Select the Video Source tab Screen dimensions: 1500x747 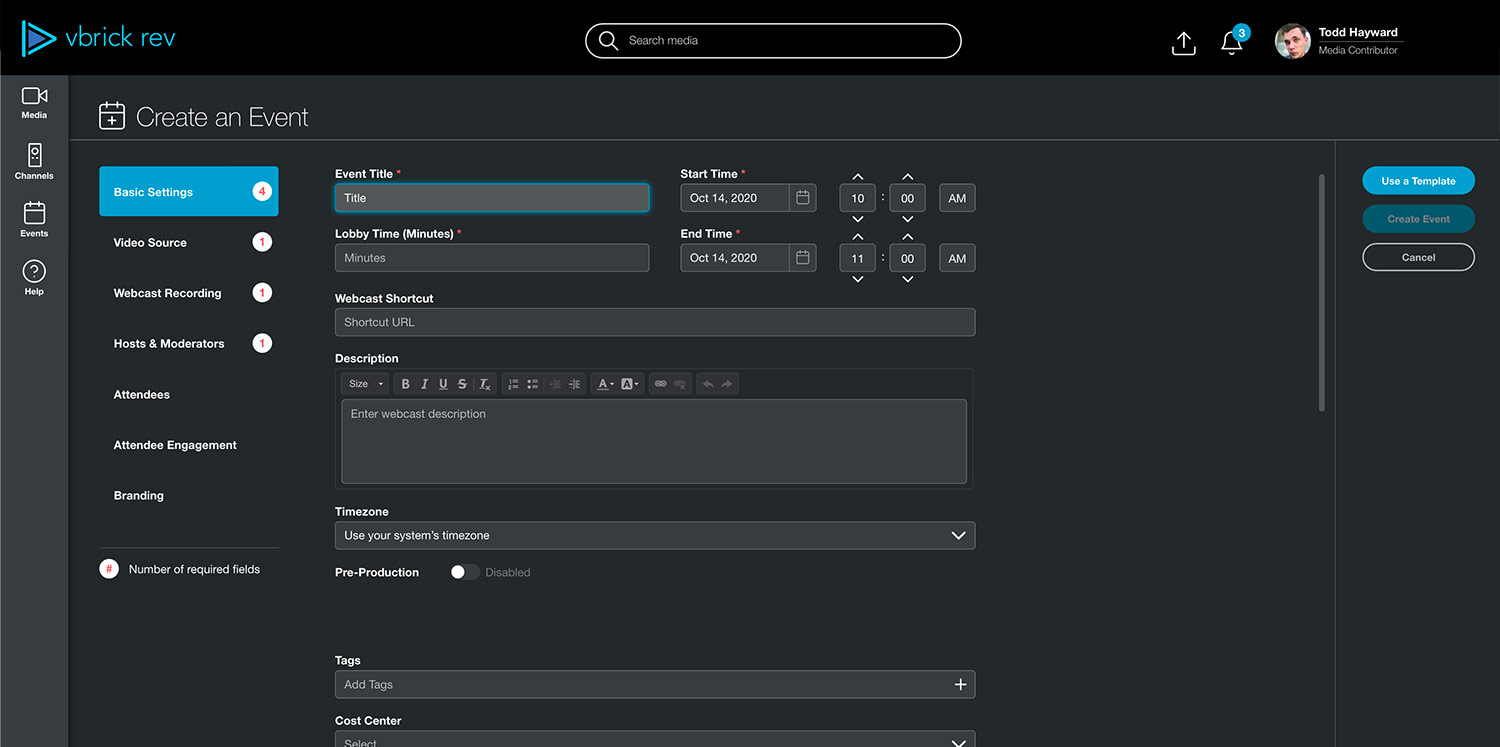point(189,242)
